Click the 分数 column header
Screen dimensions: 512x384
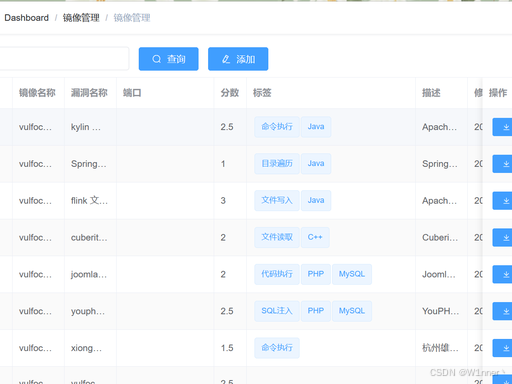point(230,93)
